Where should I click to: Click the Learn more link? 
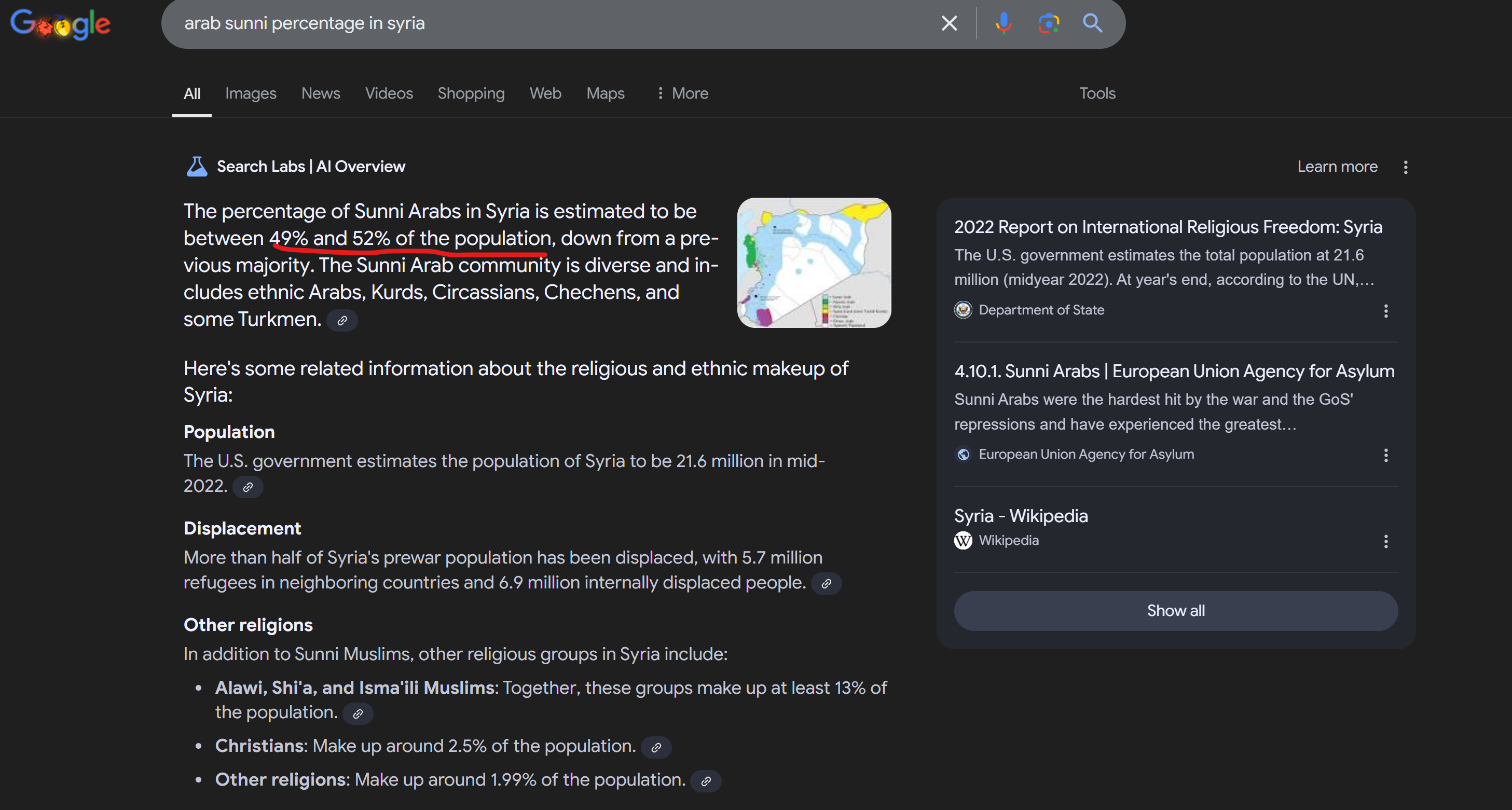tap(1337, 167)
